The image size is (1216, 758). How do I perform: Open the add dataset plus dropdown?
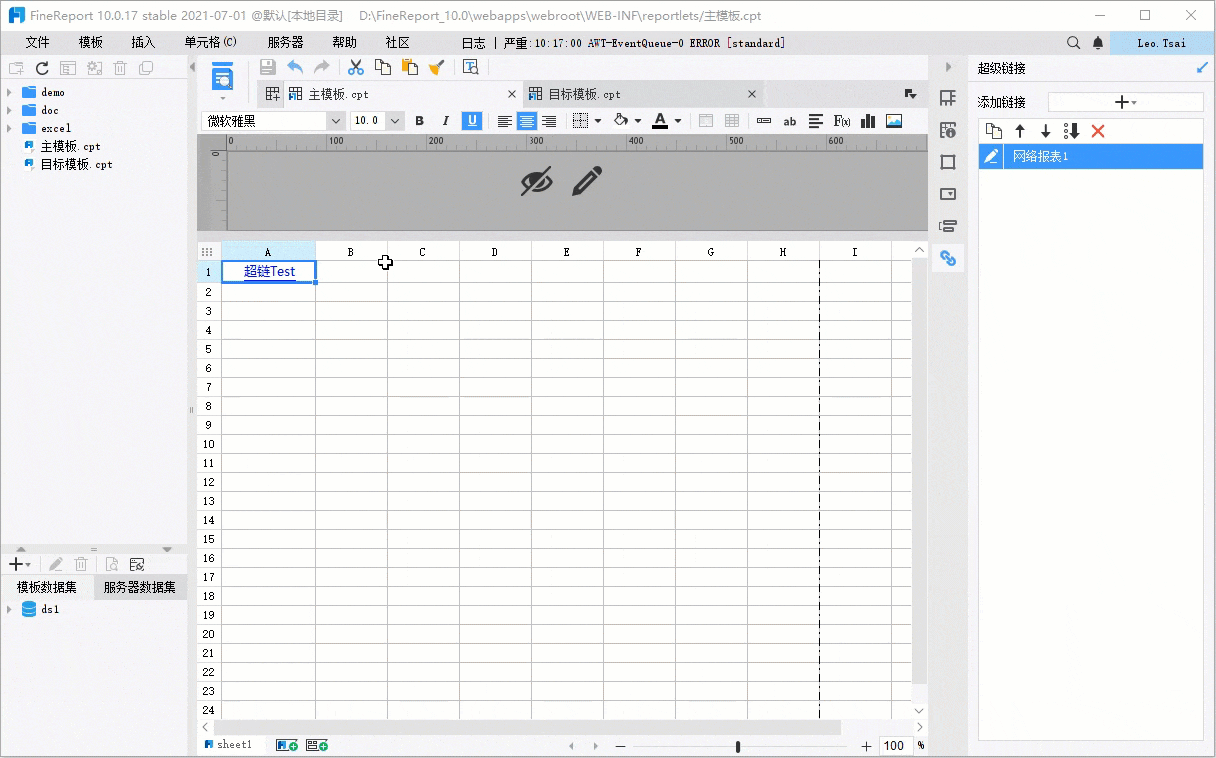19,564
